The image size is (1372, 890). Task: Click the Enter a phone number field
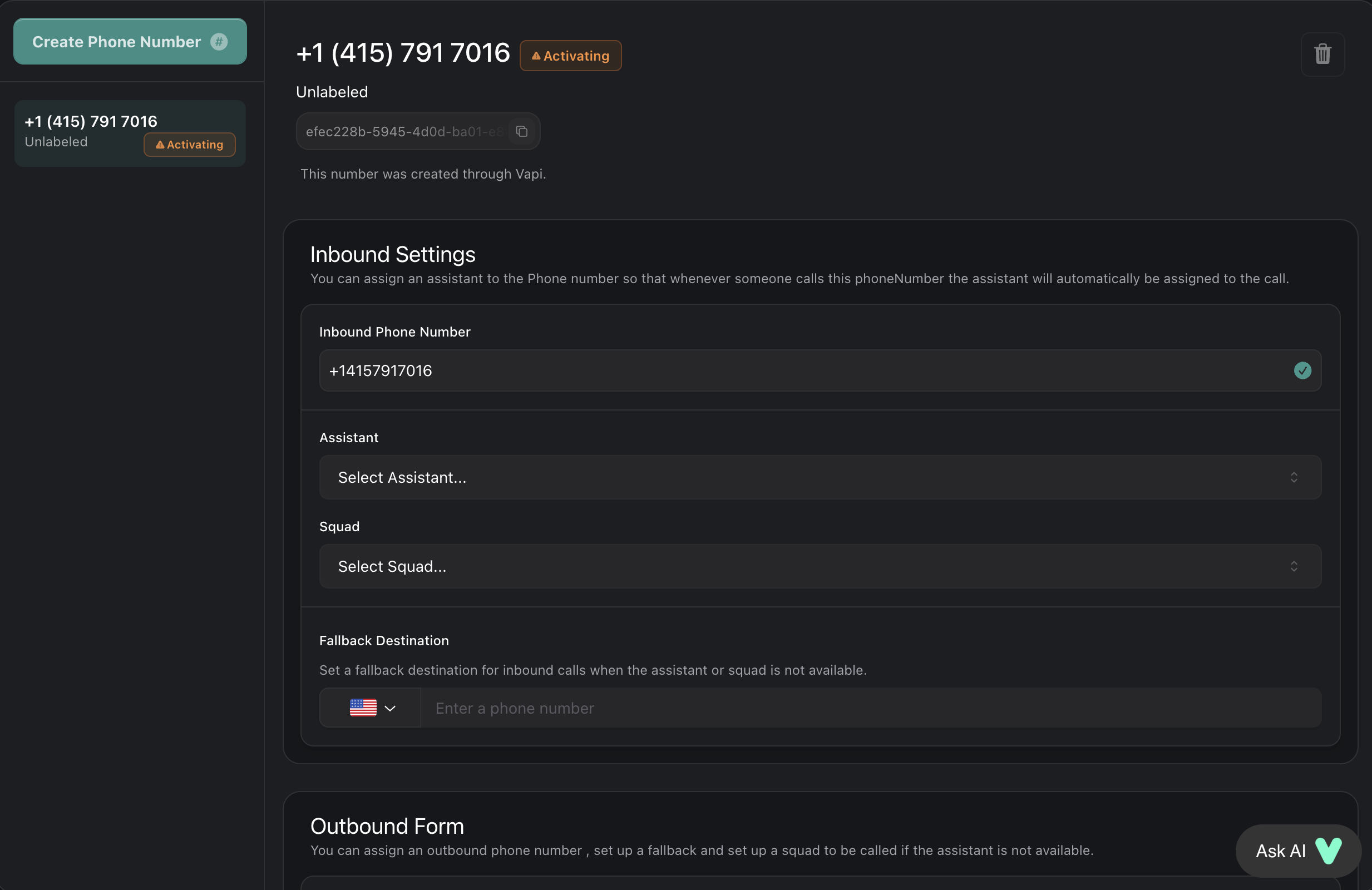coord(871,708)
